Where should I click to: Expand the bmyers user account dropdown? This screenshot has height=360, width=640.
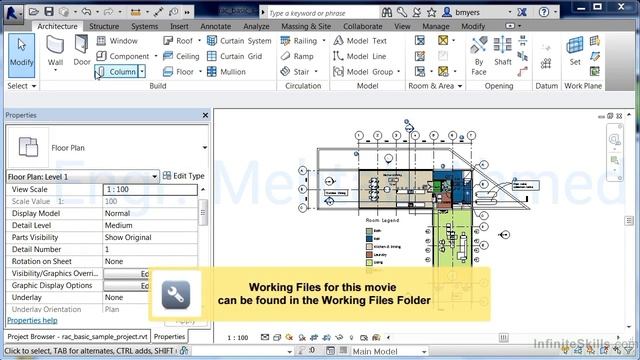click(x=510, y=12)
